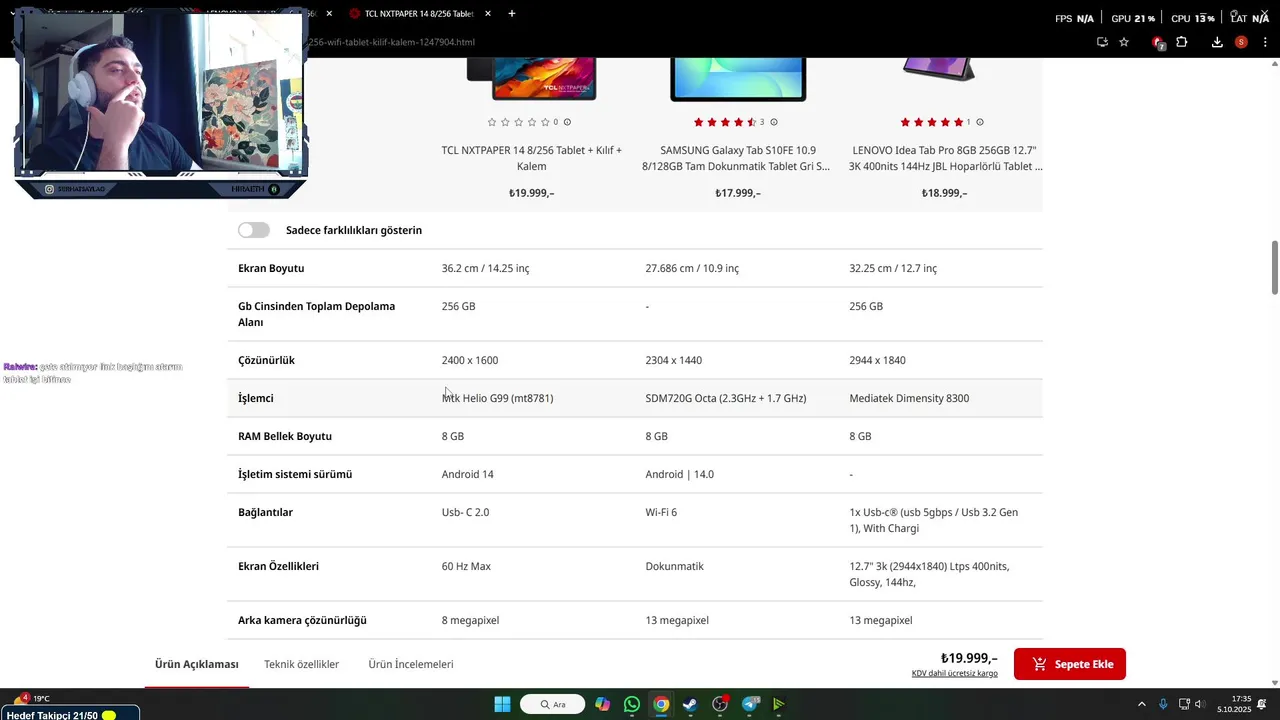
Task: Open rating info icon beside Lenovo stars
Action: click(980, 122)
